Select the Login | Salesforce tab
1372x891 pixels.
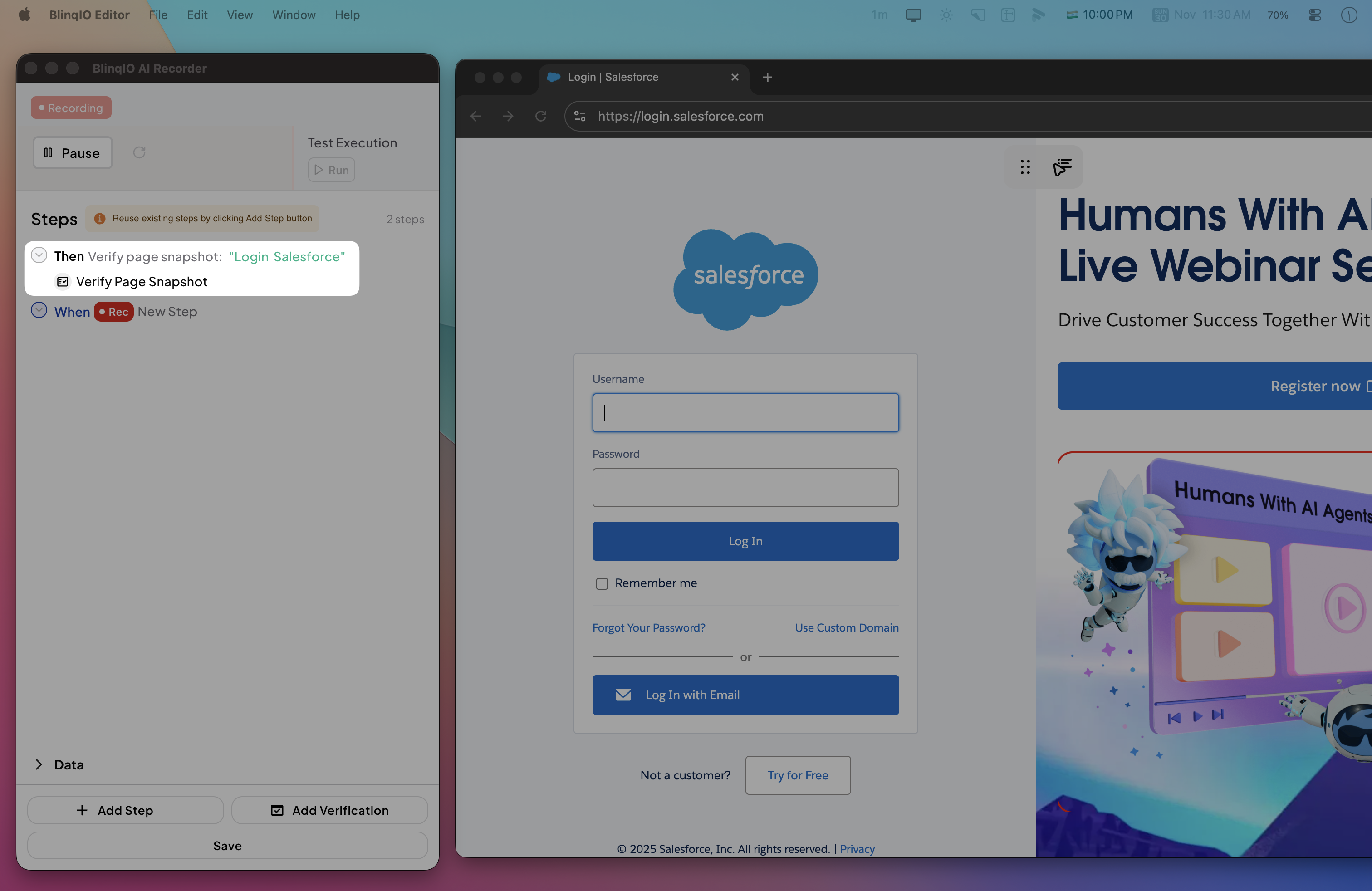pyautogui.click(x=613, y=77)
